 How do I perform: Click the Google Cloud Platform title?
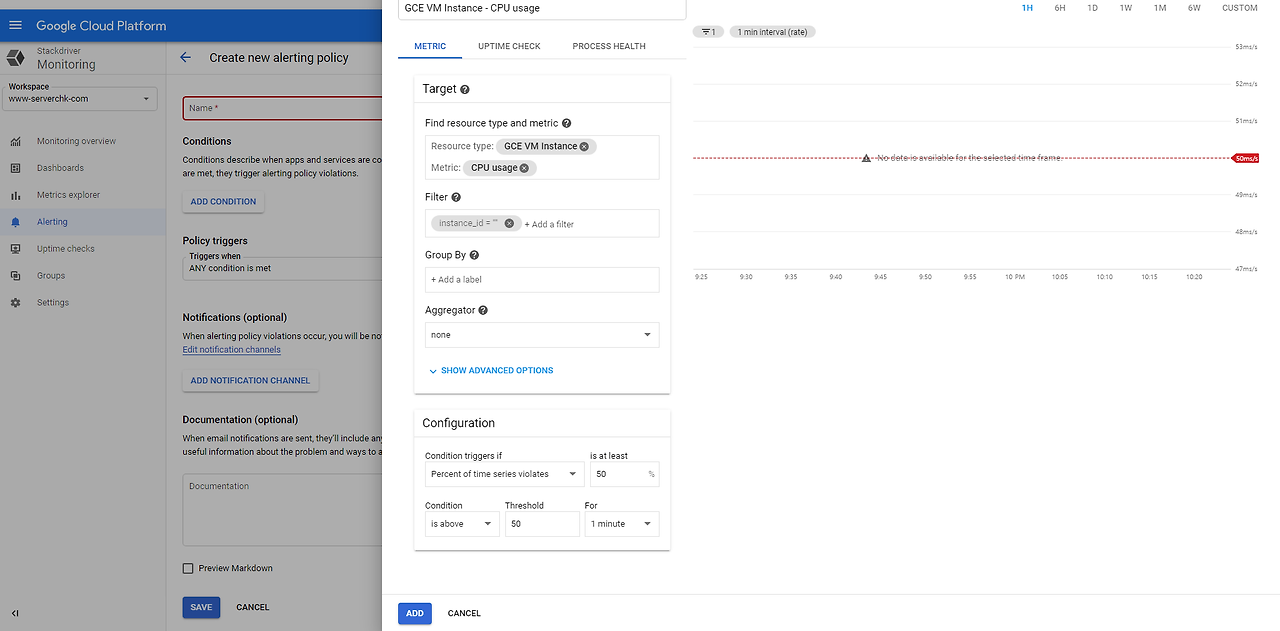pos(101,25)
